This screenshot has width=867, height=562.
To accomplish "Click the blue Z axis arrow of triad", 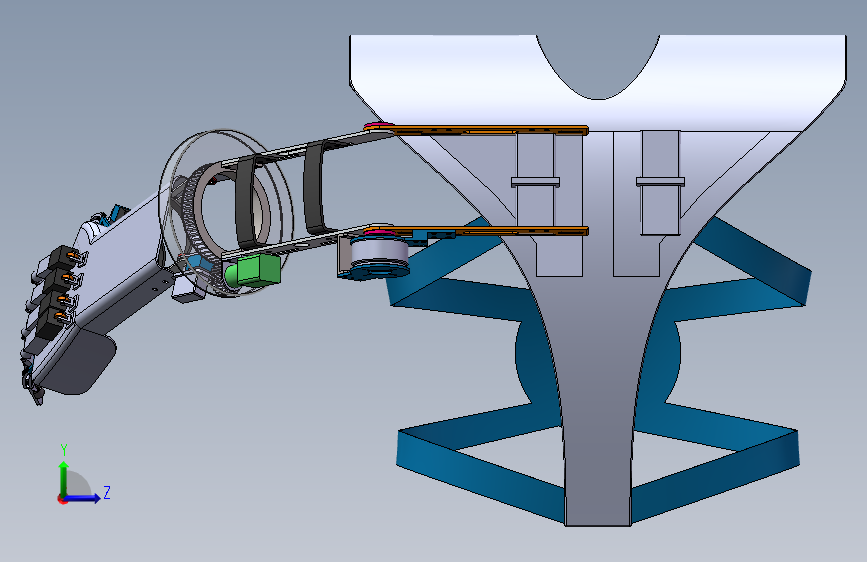I will tap(83, 498).
